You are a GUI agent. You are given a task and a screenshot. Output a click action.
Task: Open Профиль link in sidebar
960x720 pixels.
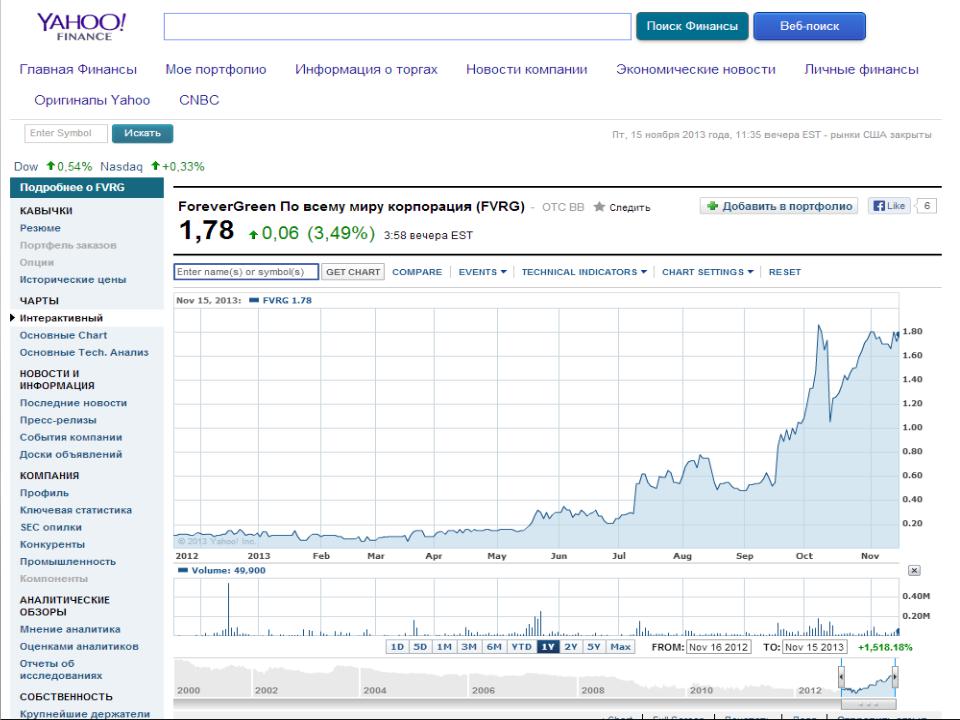click(x=44, y=493)
